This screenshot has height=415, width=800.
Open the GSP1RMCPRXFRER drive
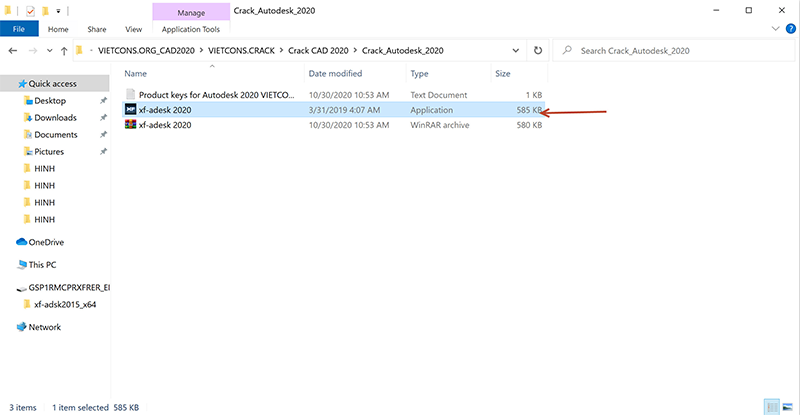tap(69, 287)
